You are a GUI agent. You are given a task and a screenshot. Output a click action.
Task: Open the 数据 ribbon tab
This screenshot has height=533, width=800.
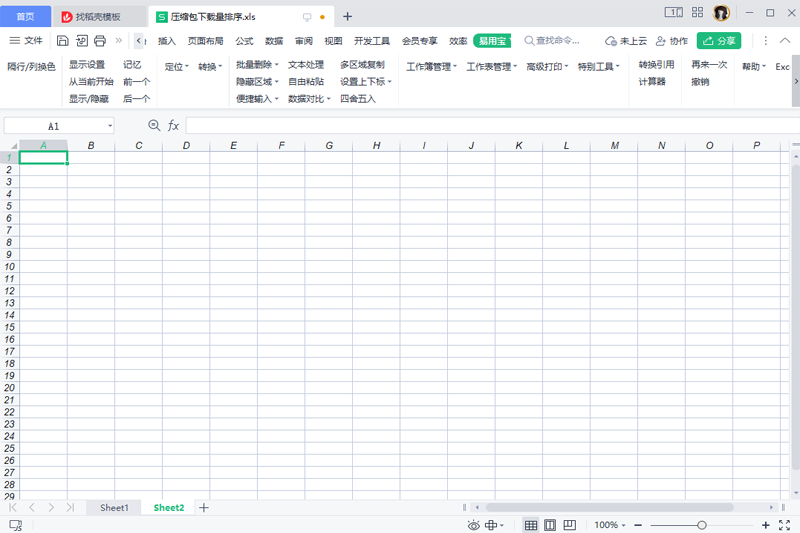[x=273, y=41]
